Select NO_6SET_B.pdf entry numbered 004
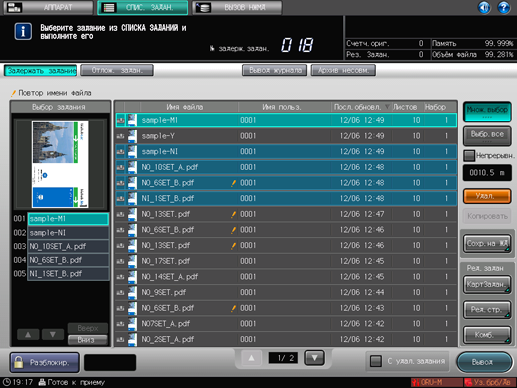Screen dimensions: 517x388 [68, 260]
